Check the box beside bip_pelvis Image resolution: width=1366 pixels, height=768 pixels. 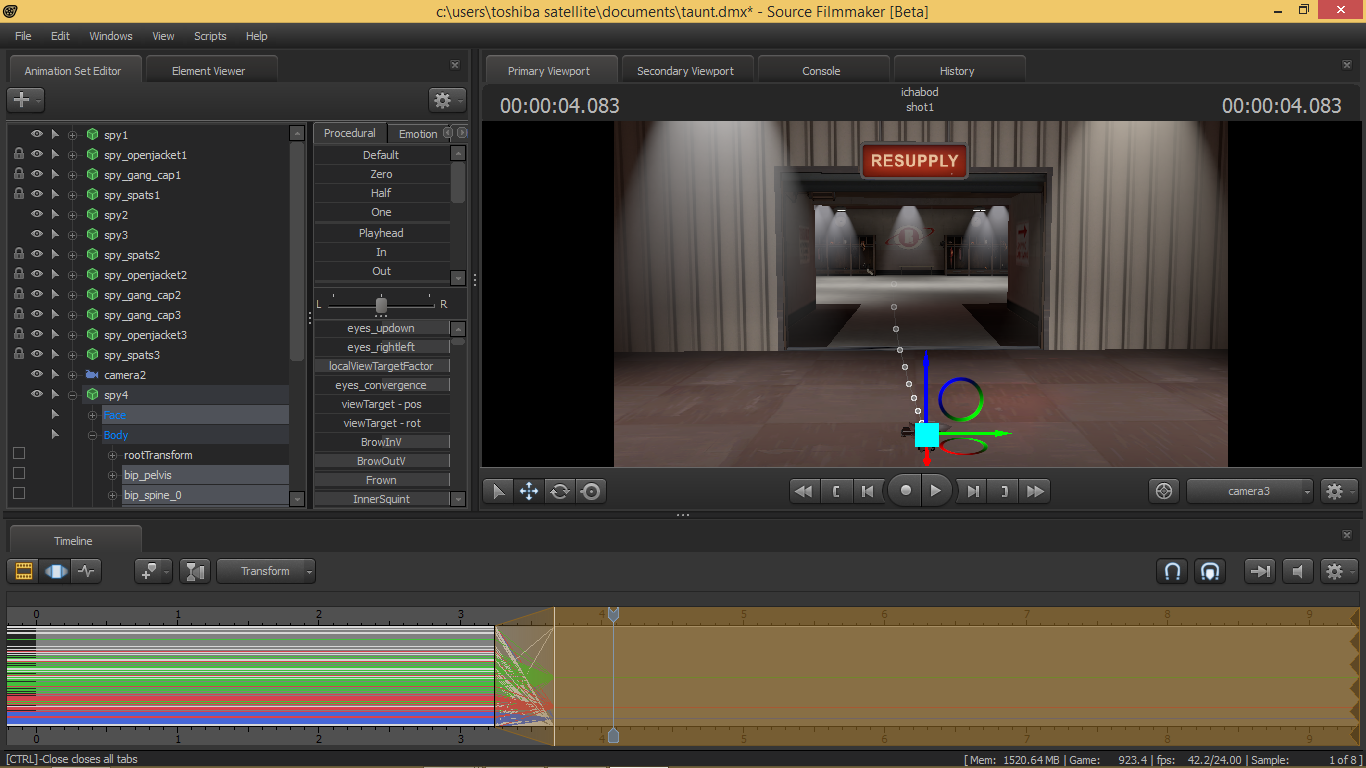coord(18,474)
